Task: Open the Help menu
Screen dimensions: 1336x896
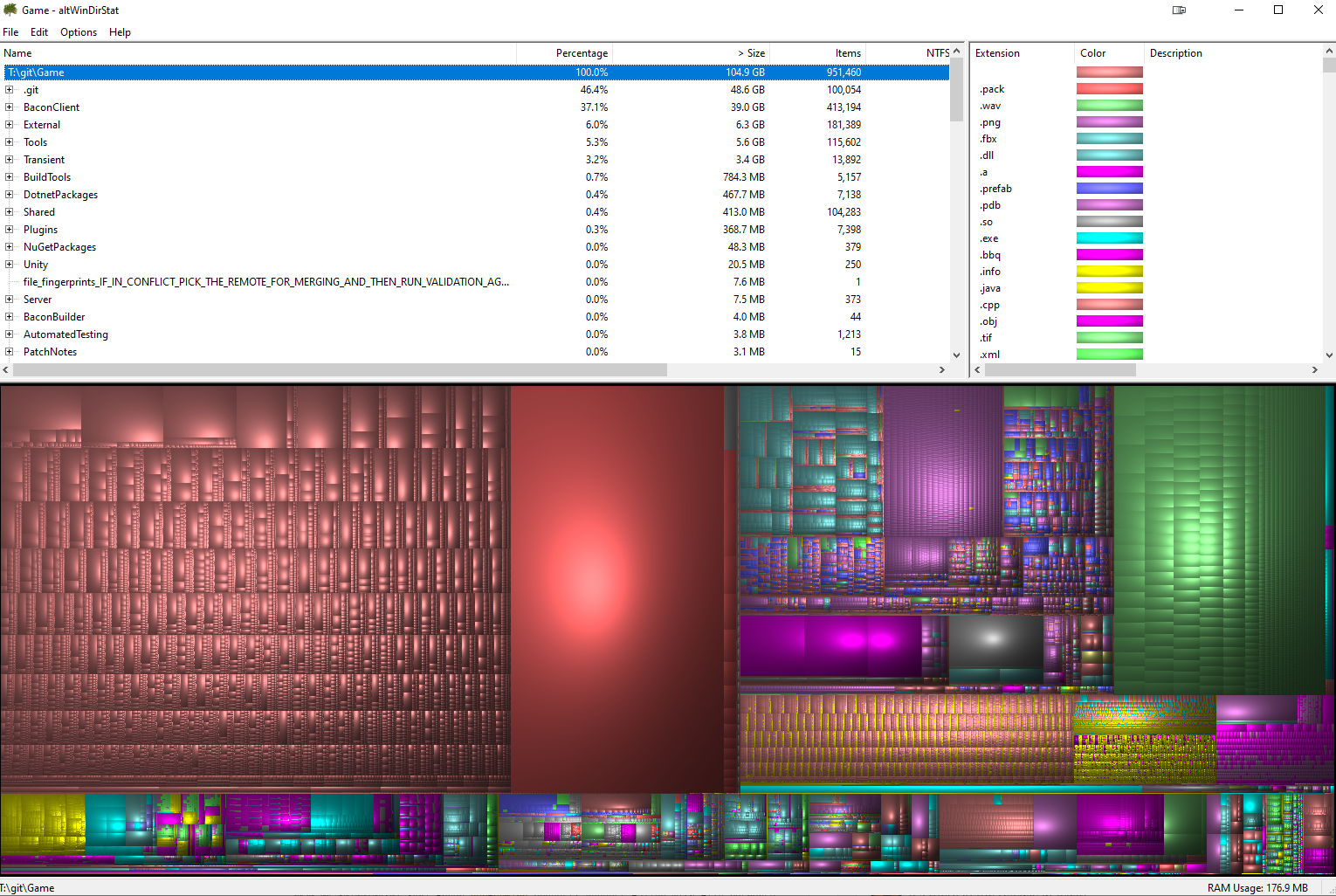Action: click(120, 32)
